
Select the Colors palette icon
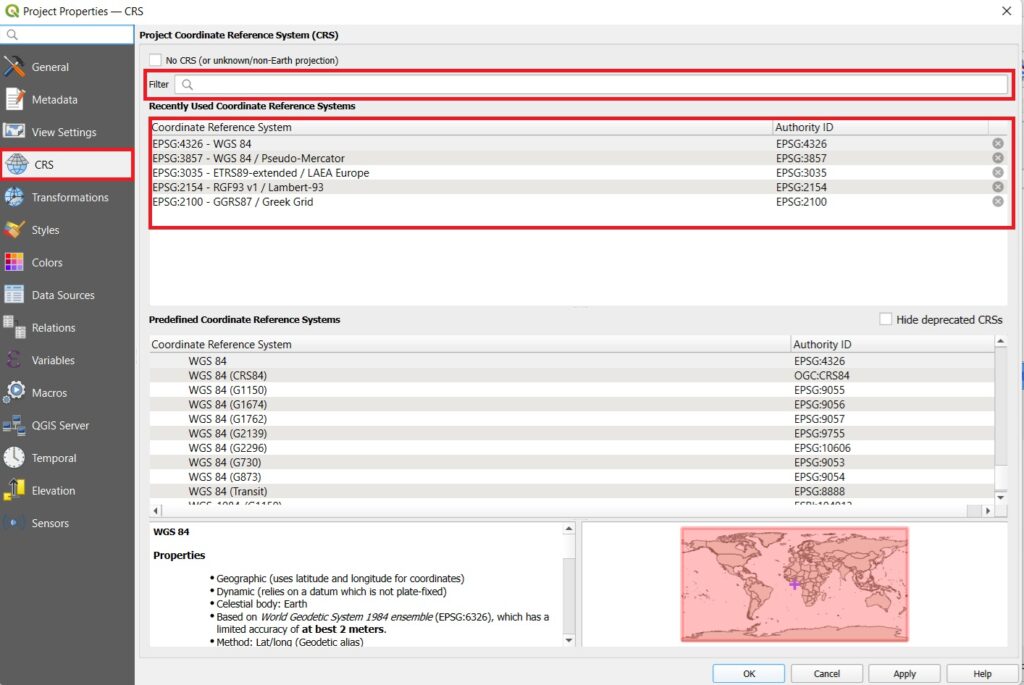(x=14, y=262)
